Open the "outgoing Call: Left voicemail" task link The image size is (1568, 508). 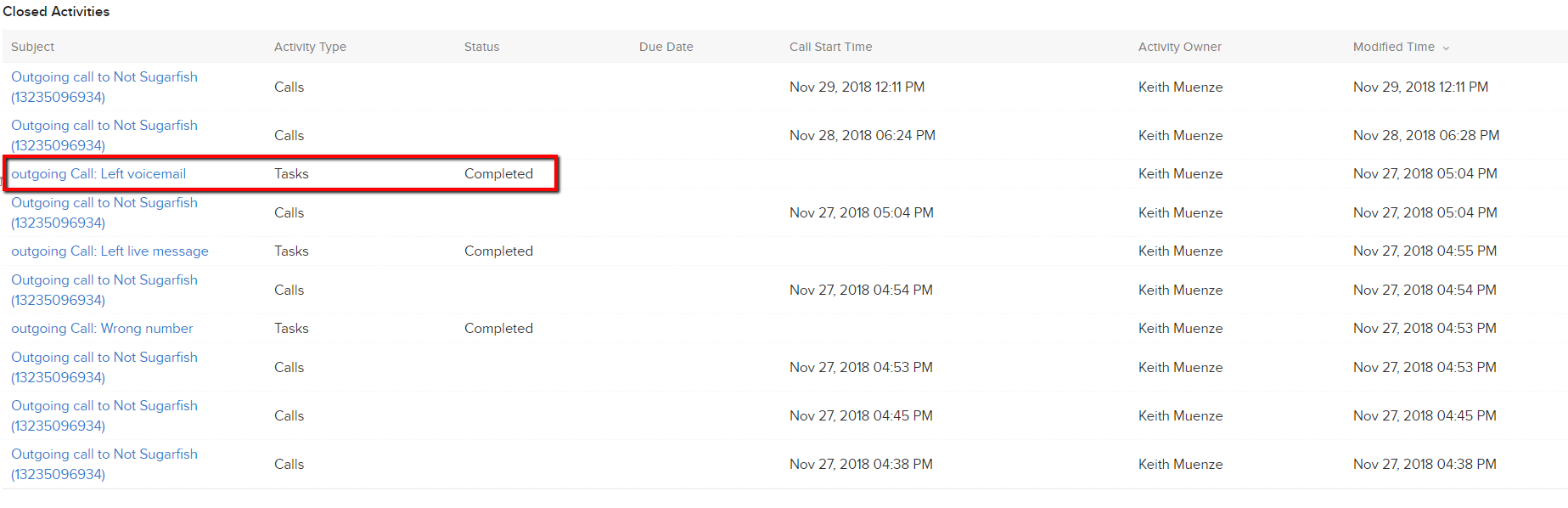tap(98, 174)
